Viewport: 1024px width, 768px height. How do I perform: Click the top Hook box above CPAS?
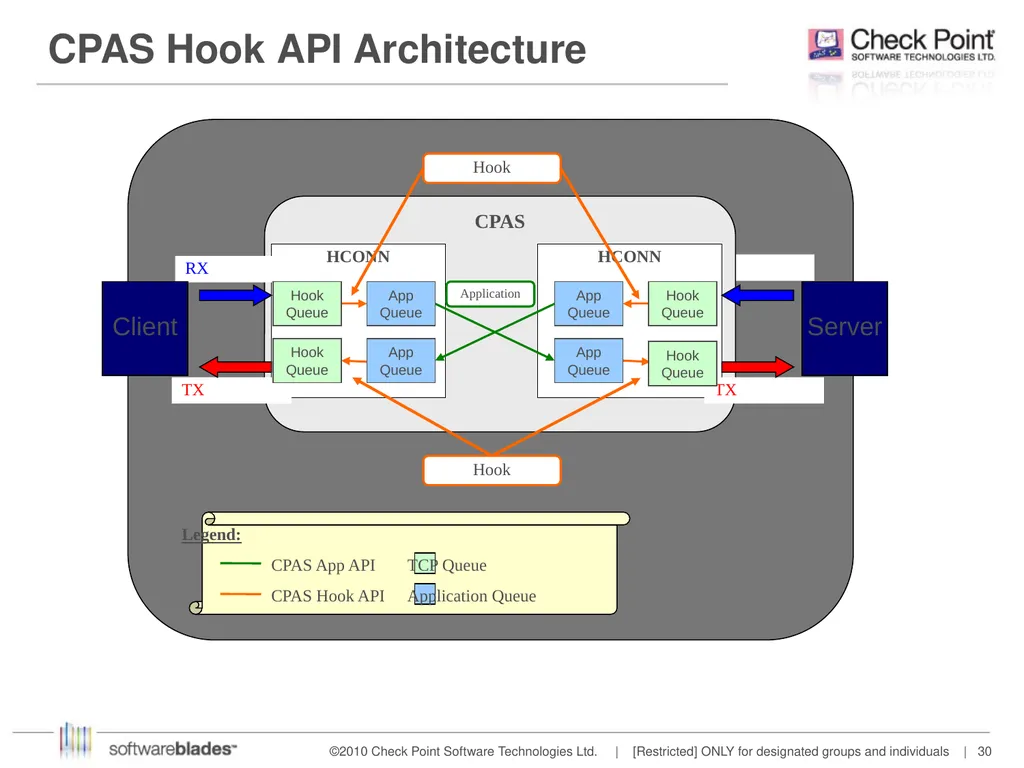(x=492, y=168)
